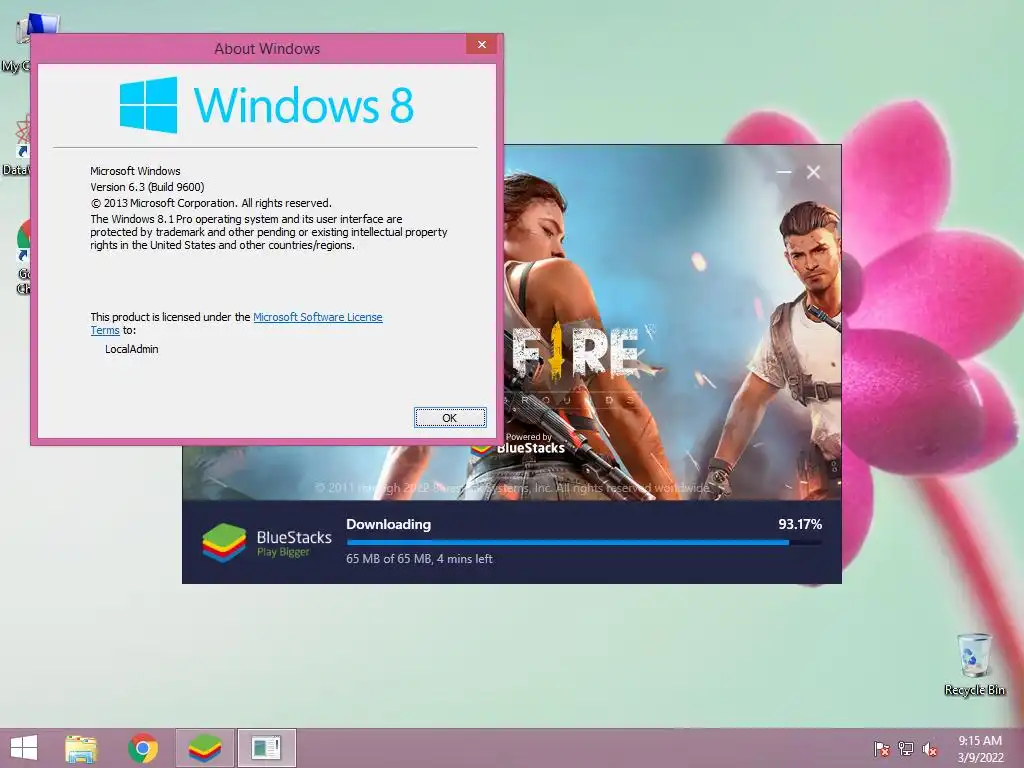Click the BlueStacks download progress bar
The width and height of the screenshot is (1024, 768).
pos(584,542)
